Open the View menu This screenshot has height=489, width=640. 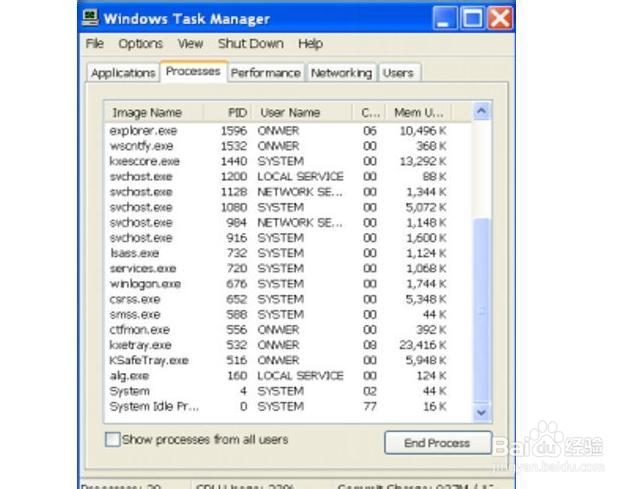[x=190, y=43]
